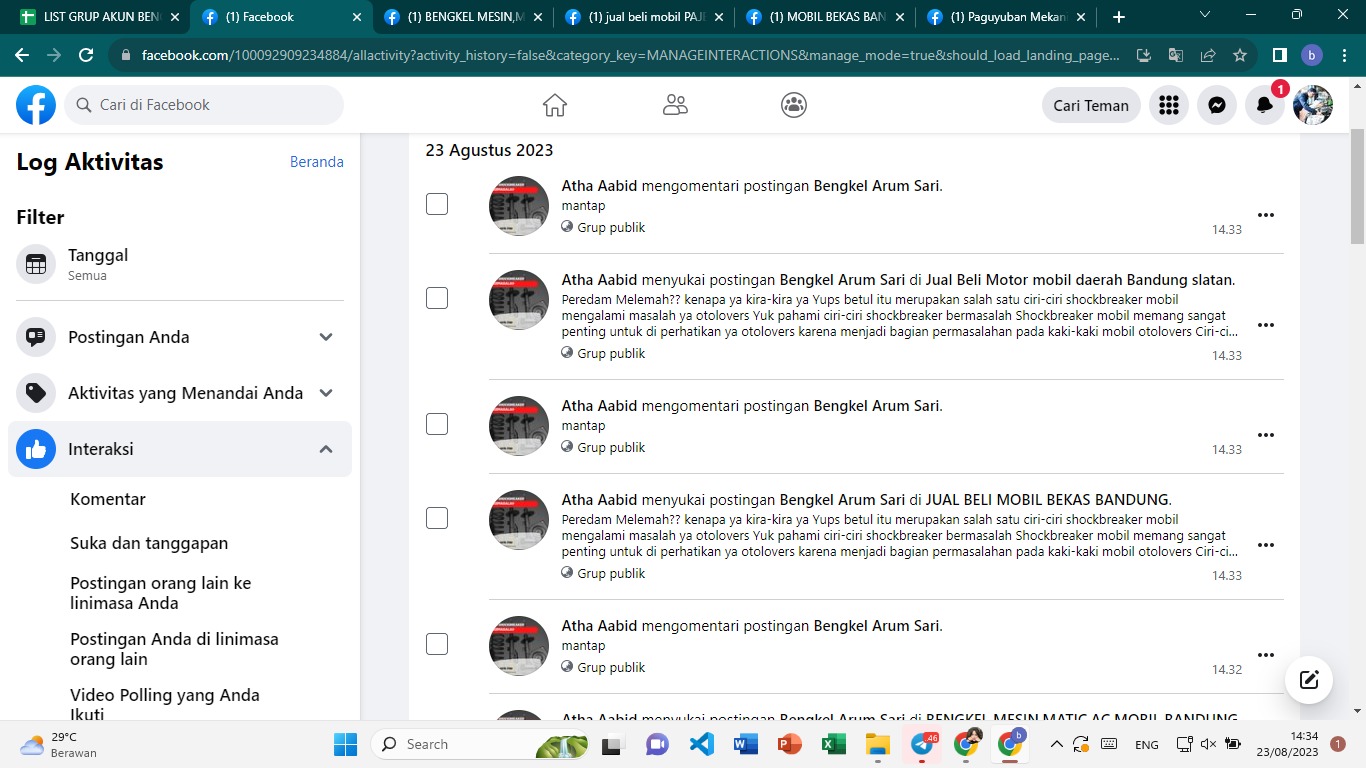This screenshot has width=1366, height=768.
Task: Collapse the Interaksi section chevron
Action: pyautogui.click(x=326, y=449)
